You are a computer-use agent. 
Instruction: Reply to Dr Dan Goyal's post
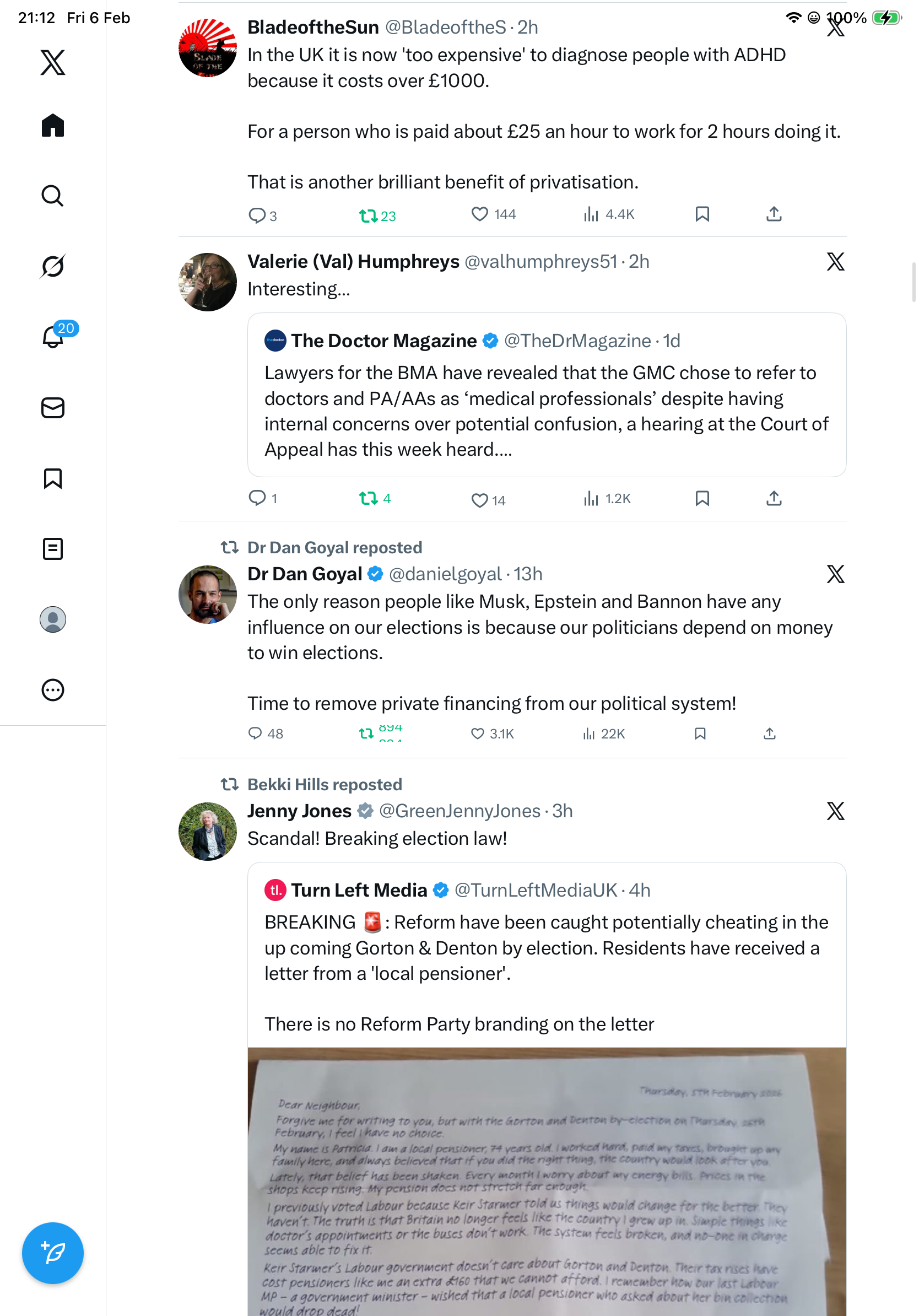[x=255, y=733]
